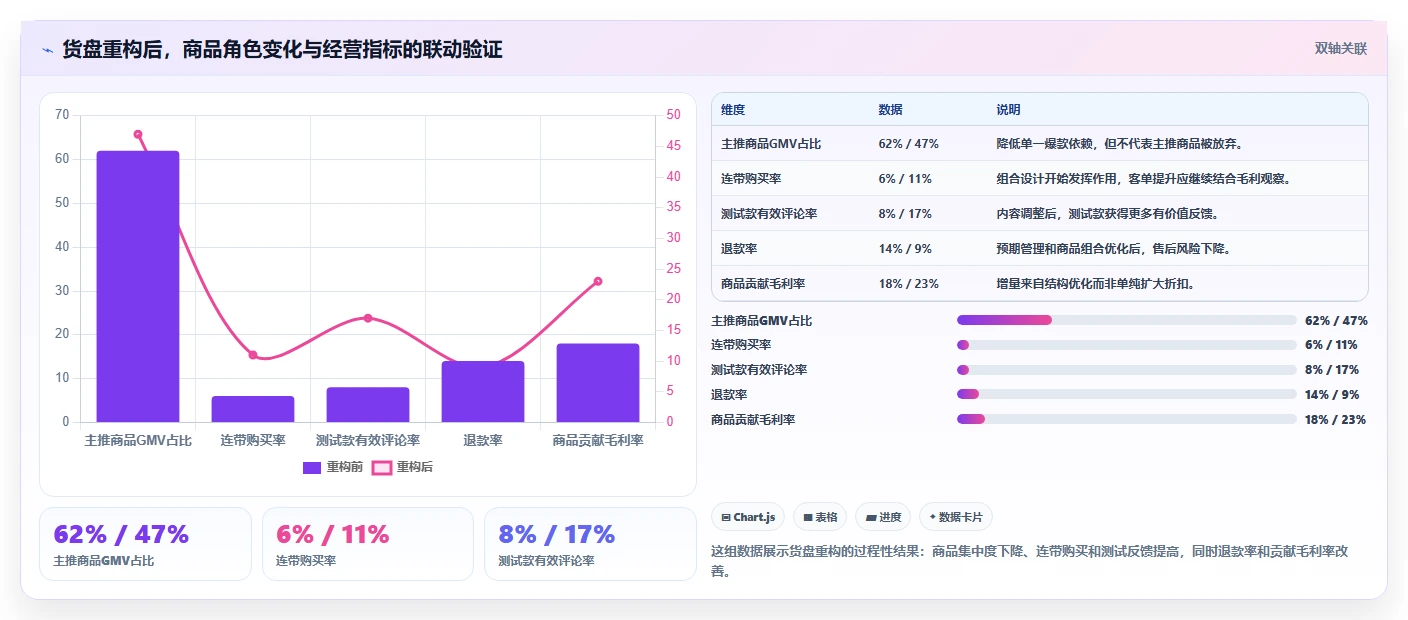Select the 进度 chip label

point(890,517)
